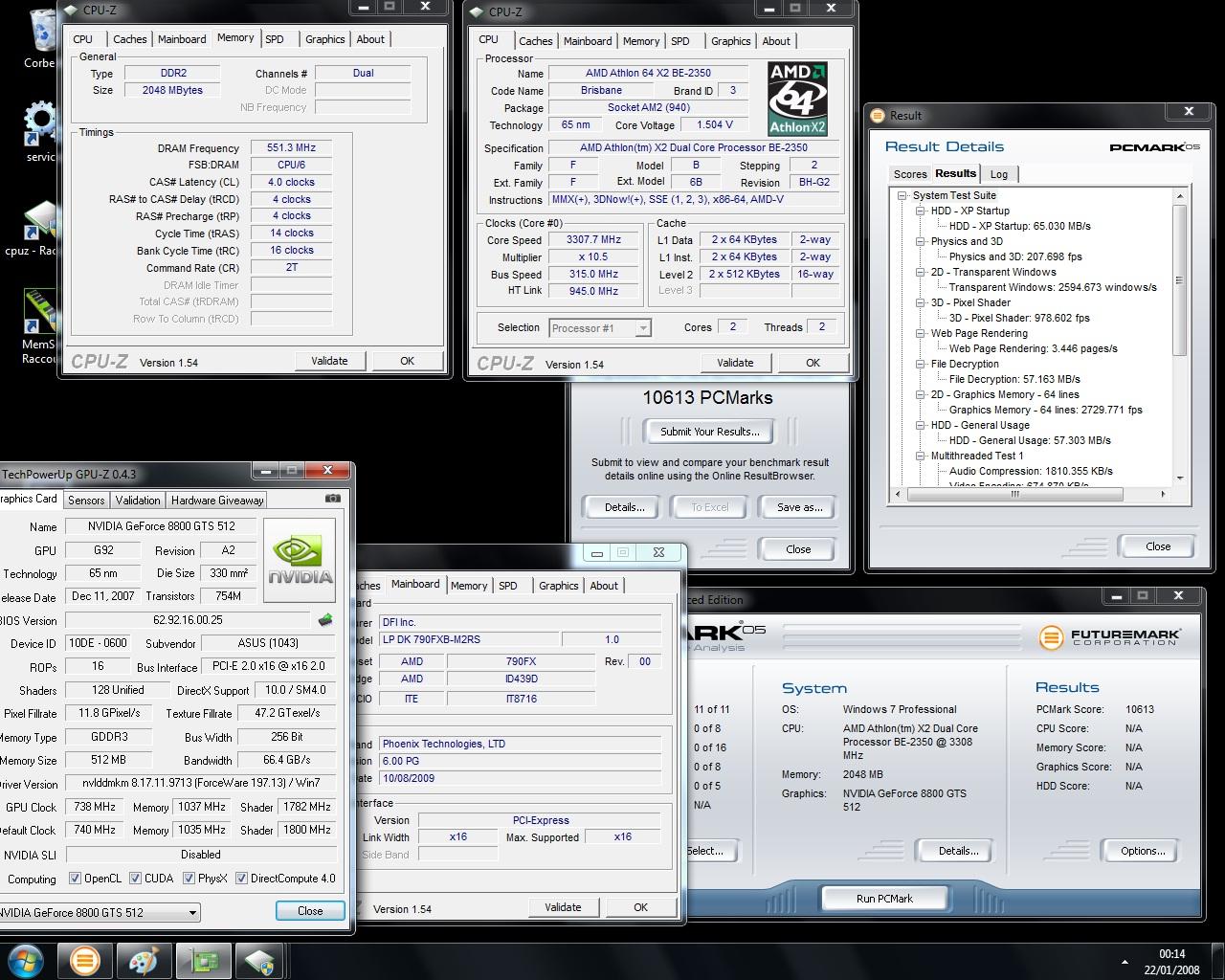1225x980 pixels.
Task: Click Submit Your Results button
Action: point(710,432)
